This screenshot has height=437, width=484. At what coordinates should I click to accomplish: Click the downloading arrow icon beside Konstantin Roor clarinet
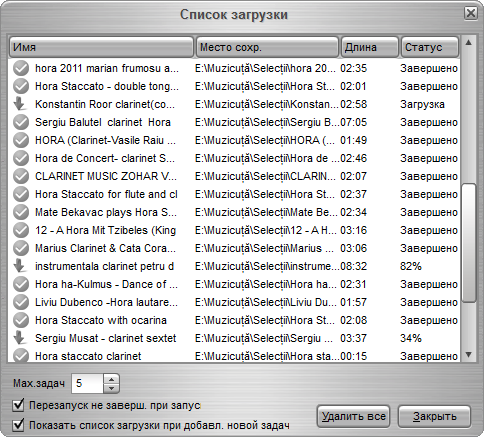tap(20, 104)
